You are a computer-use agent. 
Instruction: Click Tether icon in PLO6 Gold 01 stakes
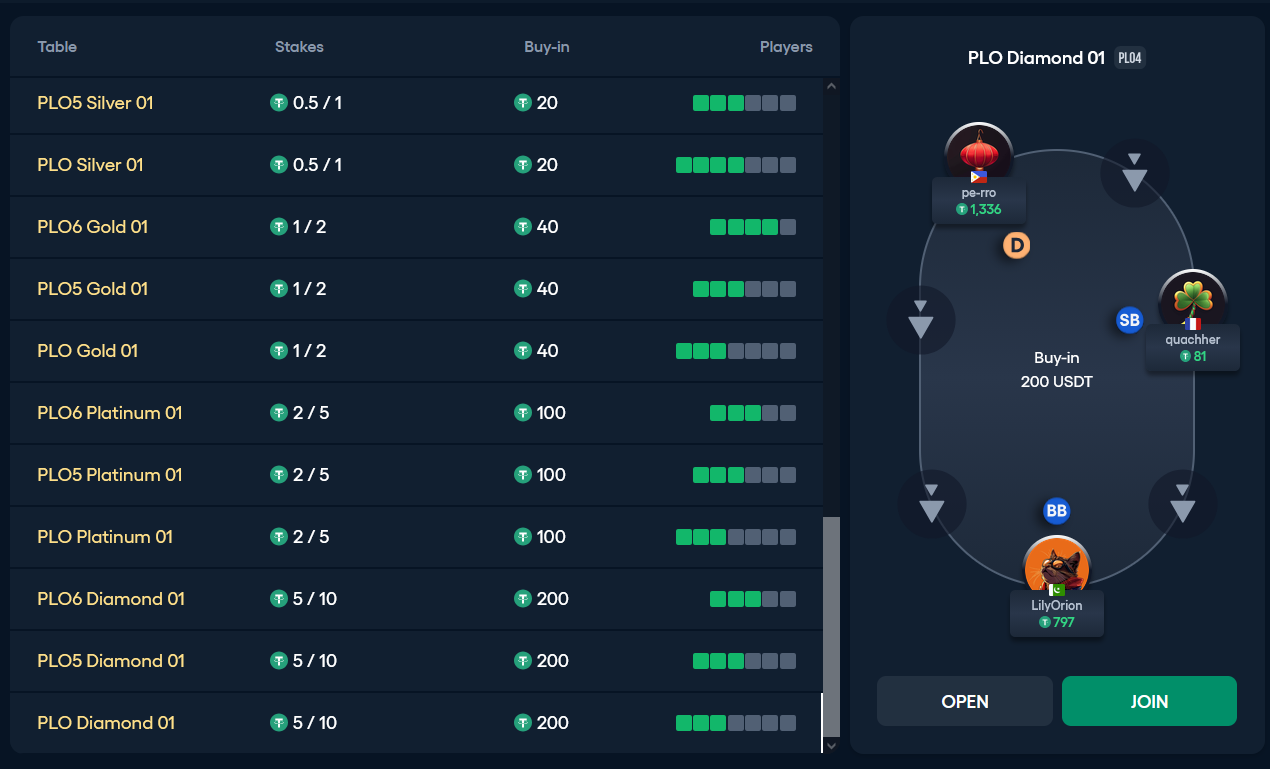coord(279,227)
